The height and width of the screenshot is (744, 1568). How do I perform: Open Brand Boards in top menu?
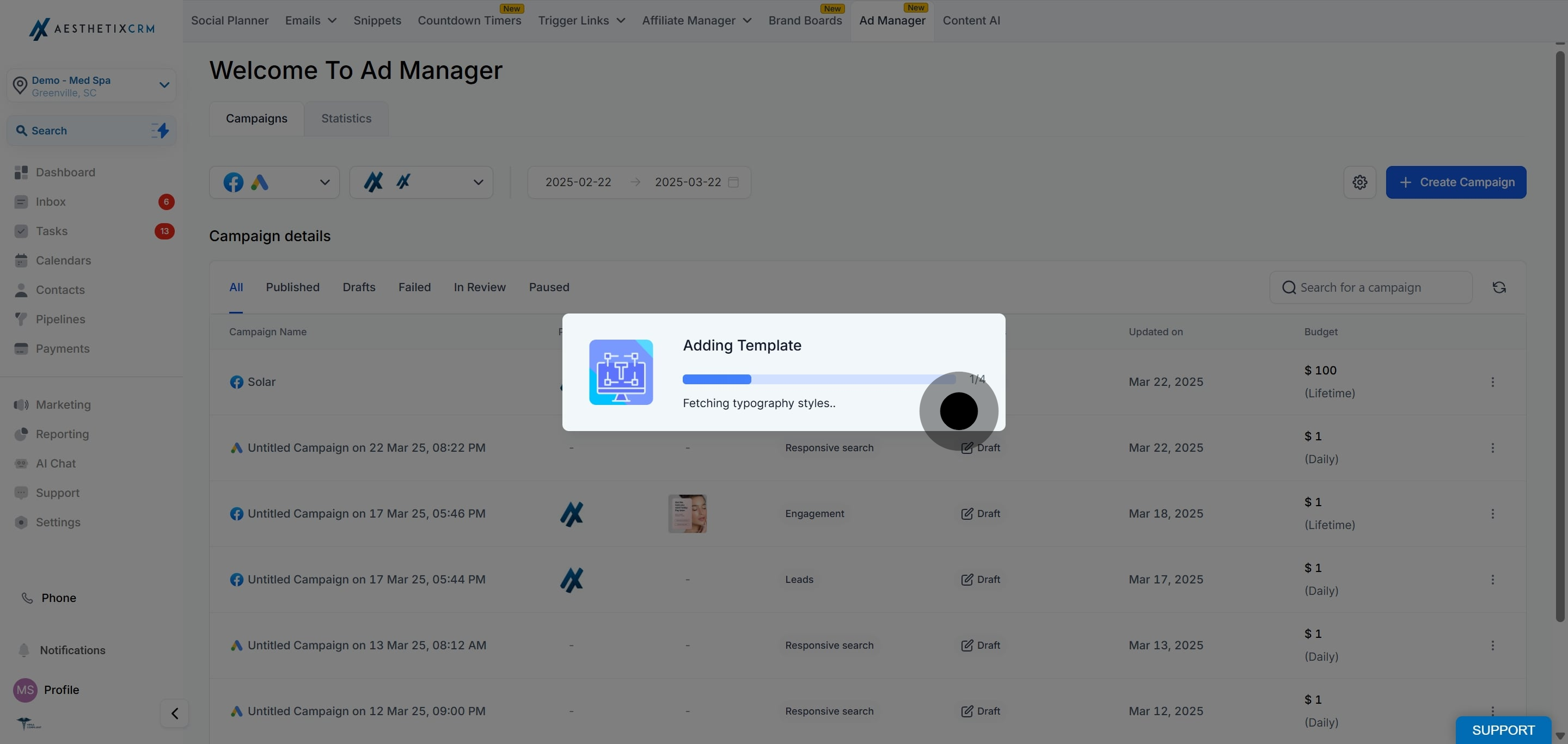tap(805, 21)
